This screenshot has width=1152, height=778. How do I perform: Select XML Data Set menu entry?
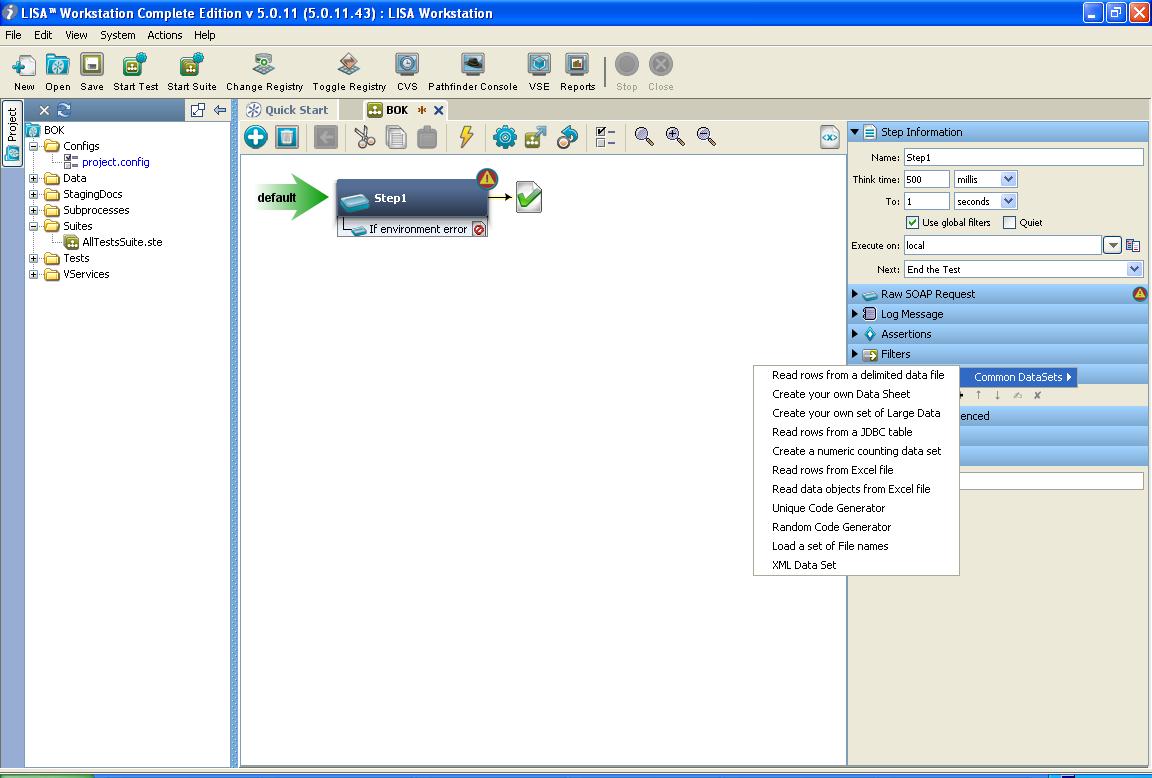pyautogui.click(x=856, y=565)
